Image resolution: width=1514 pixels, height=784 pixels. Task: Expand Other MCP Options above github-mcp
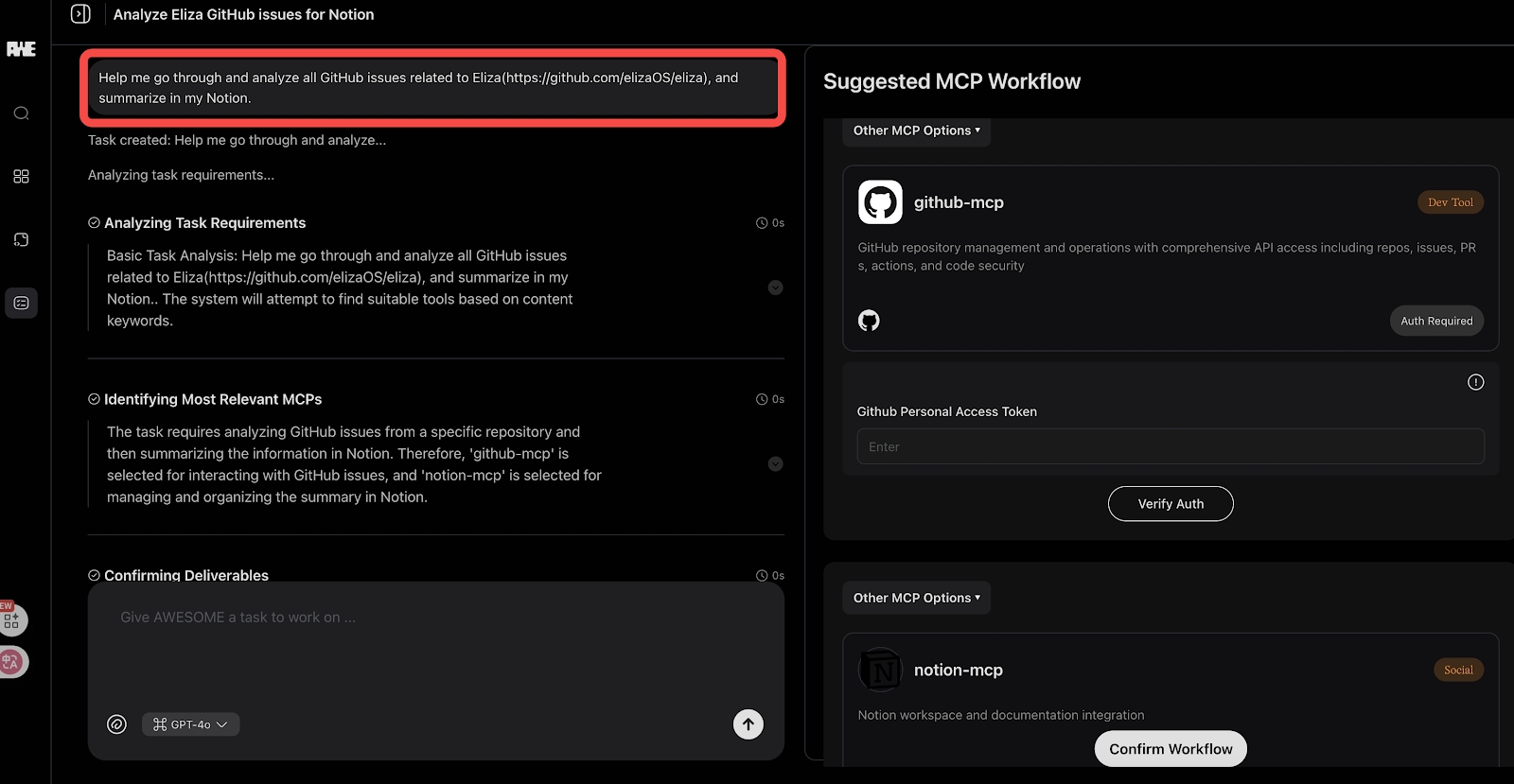[916, 131]
